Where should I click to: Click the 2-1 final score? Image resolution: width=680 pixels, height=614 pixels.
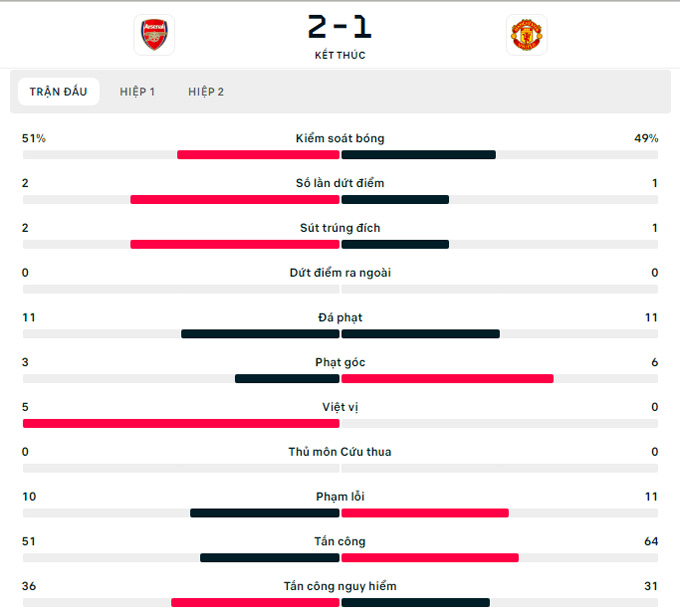coord(340,27)
